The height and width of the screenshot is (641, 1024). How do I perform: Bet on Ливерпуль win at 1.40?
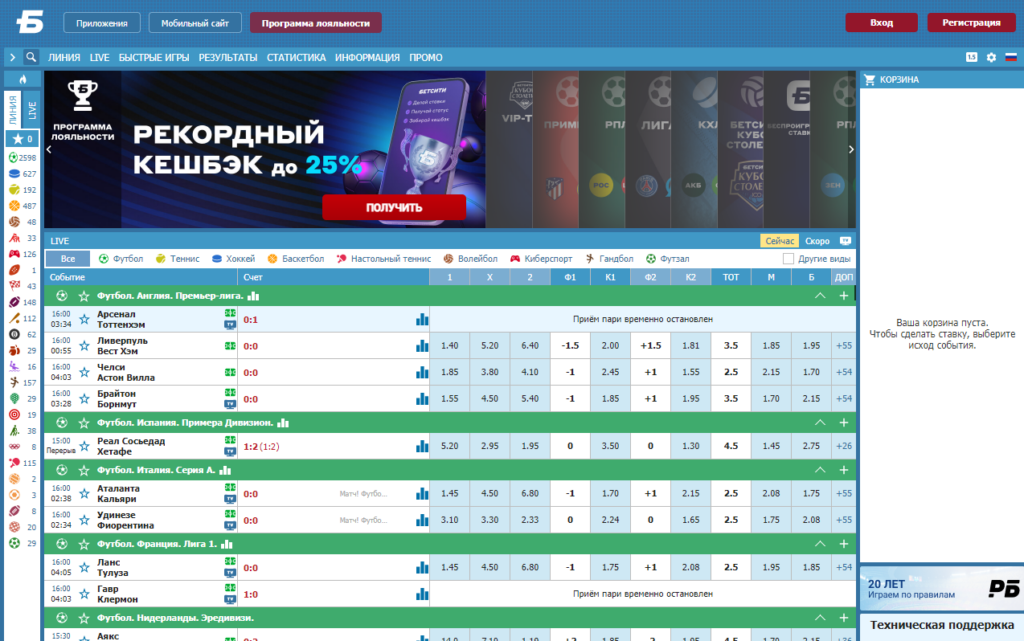449,346
